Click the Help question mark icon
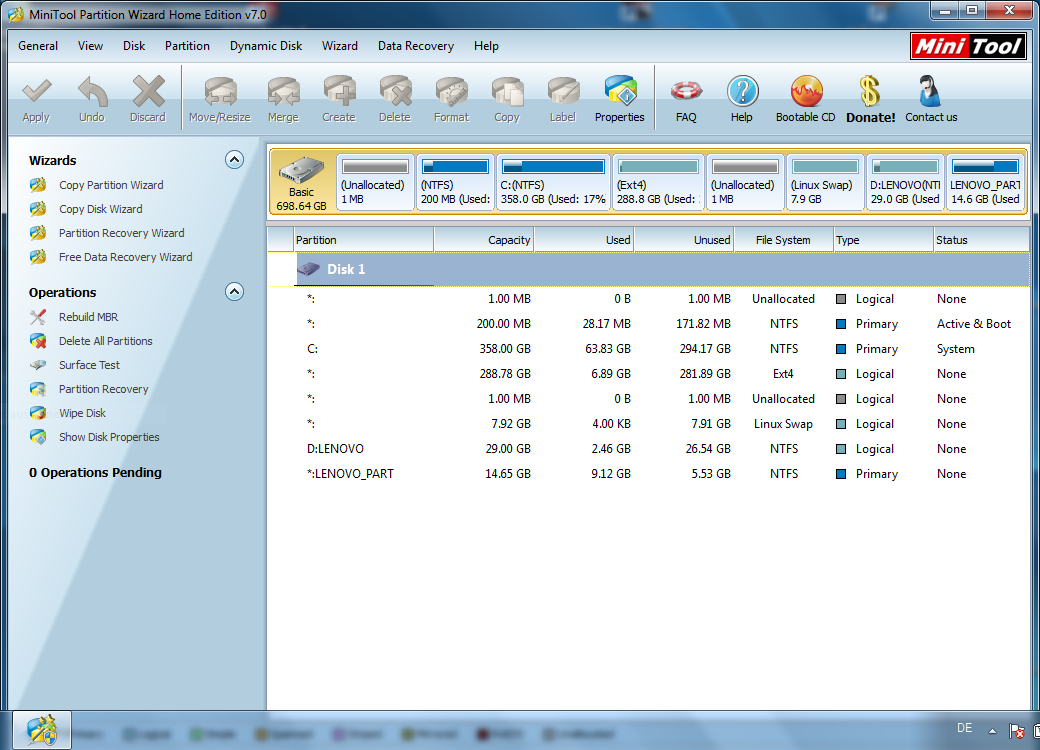The width and height of the screenshot is (1040, 750). point(742,92)
